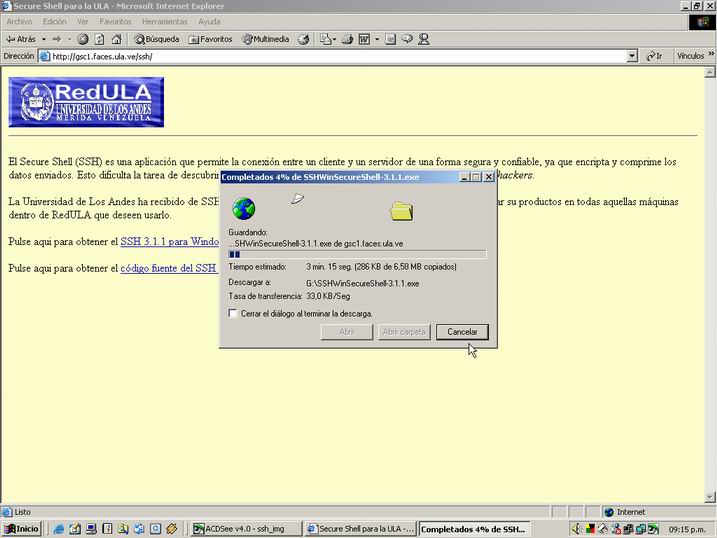Click the Abrir button in download dialog
Viewport: 717px width, 538px height.
click(347, 332)
